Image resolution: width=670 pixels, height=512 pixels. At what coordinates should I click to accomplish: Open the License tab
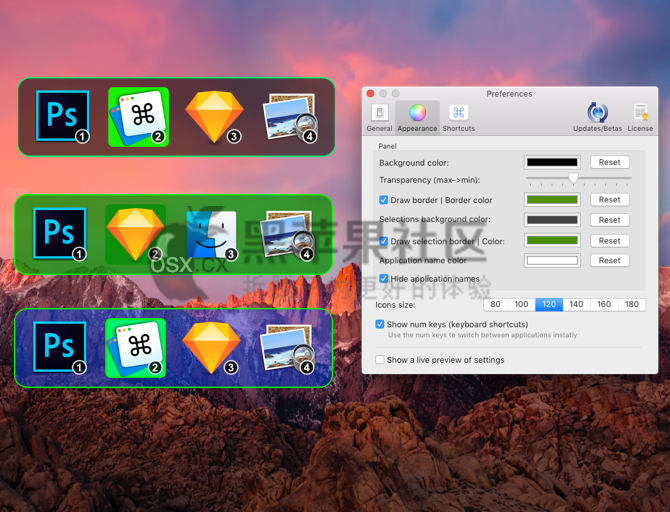640,118
